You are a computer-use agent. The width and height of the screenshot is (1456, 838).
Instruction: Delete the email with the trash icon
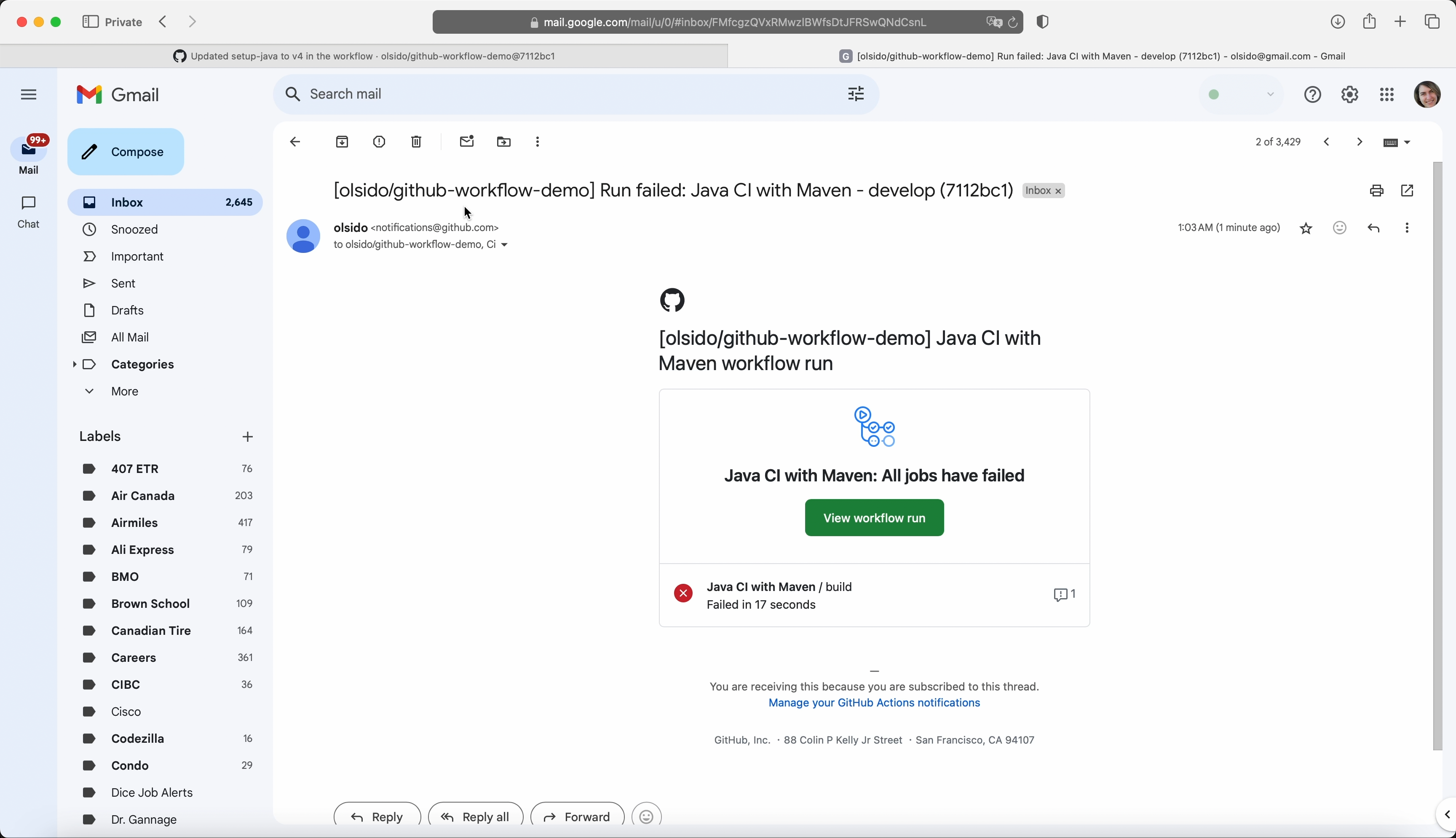pyautogui.click(x=416, y=142)
